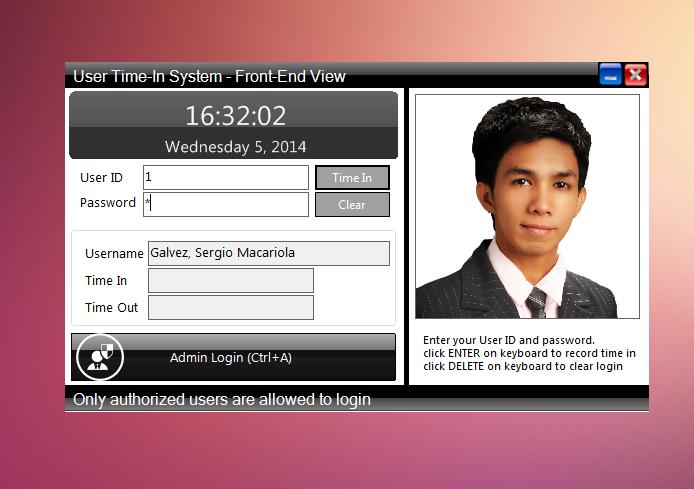The image size is (694, 489).
Task: Click the Password label
Action: 108,203
